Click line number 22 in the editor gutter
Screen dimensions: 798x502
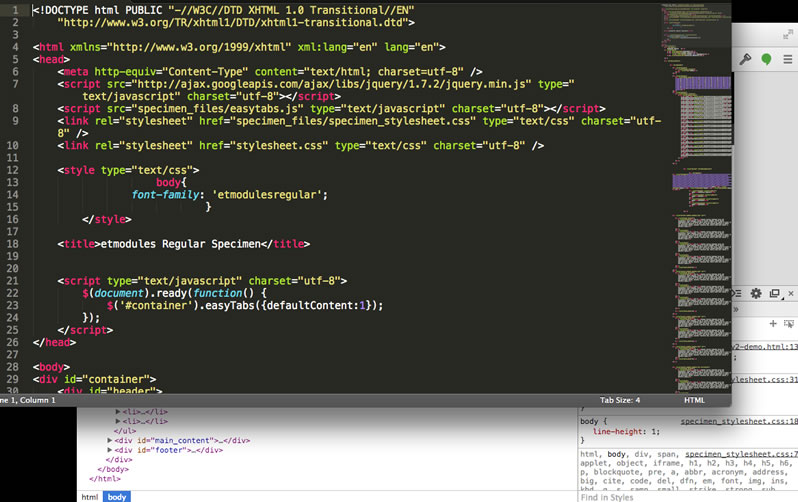[12, 293]
